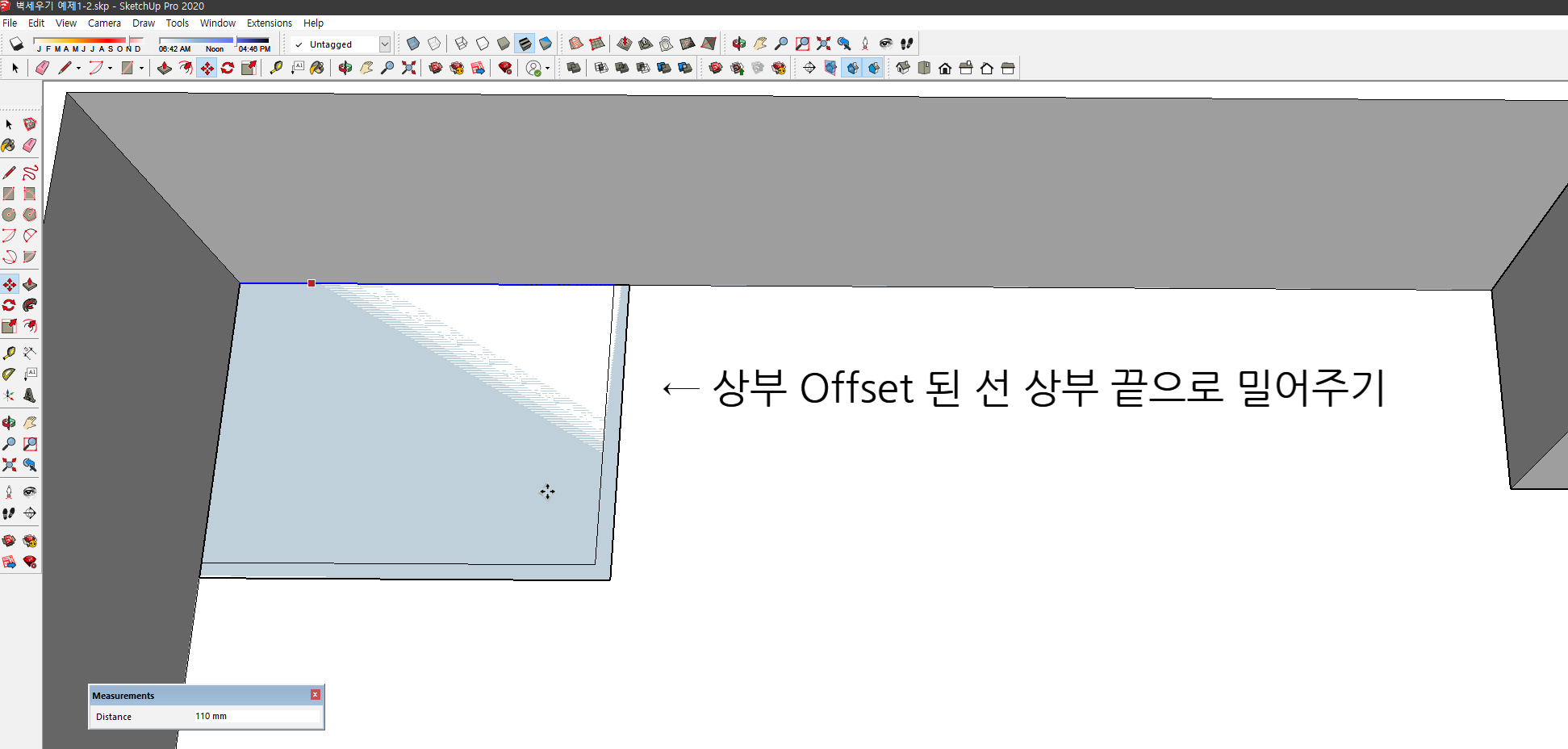The width and height of the screenshot is (1568, 749).
Task: Open the Extensions menu
Action: [x=269, y=23]
